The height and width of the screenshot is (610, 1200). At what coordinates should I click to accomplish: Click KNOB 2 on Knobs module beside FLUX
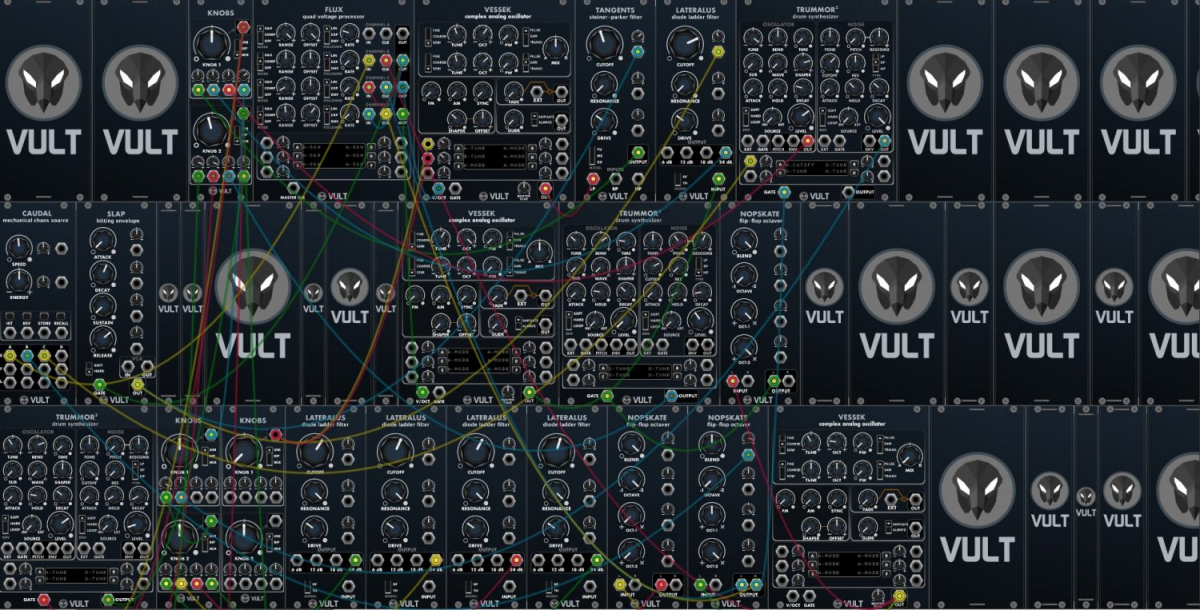[212, 131]
